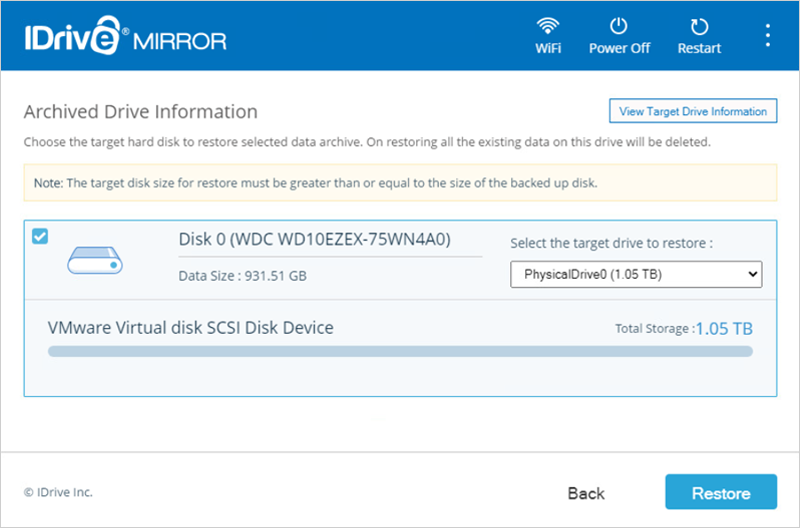The width and height of the screenshot is (800, 528).
Task: Click the VMware Virtual disk SCSI Disk Device label
Action: pyautogui.click(x=190, y=328)
